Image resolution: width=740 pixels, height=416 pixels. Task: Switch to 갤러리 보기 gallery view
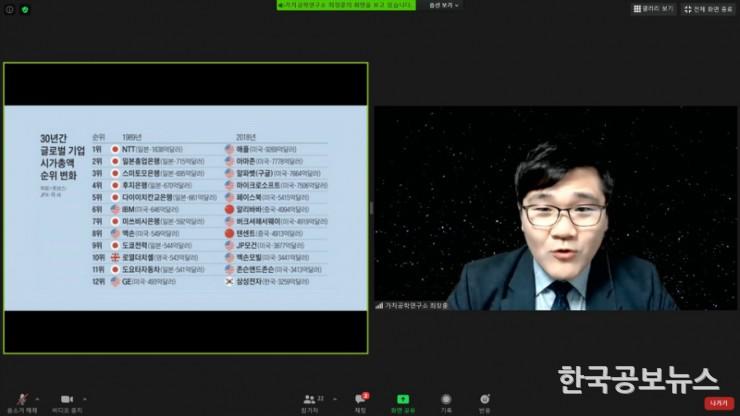pos(654,9)
